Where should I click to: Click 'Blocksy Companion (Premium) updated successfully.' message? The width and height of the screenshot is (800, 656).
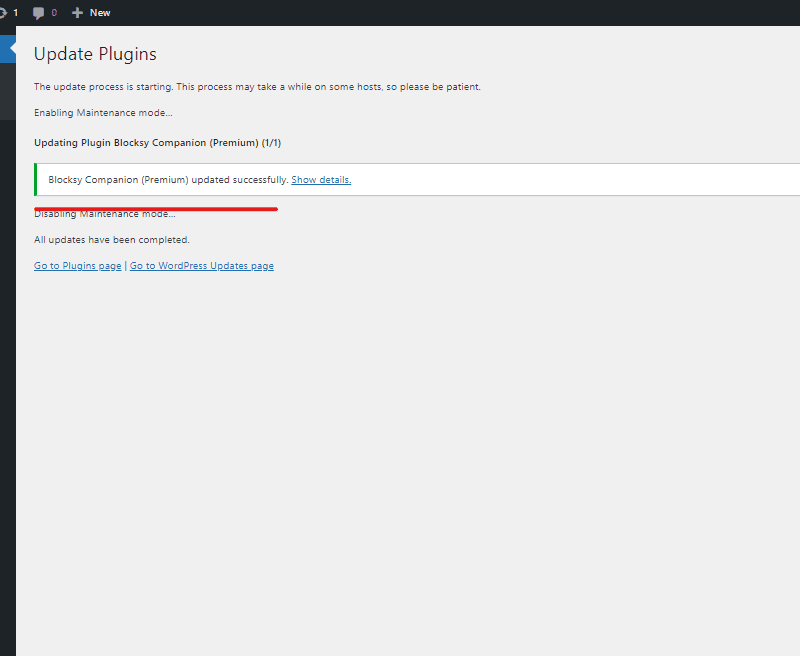(x=168, y=180)
